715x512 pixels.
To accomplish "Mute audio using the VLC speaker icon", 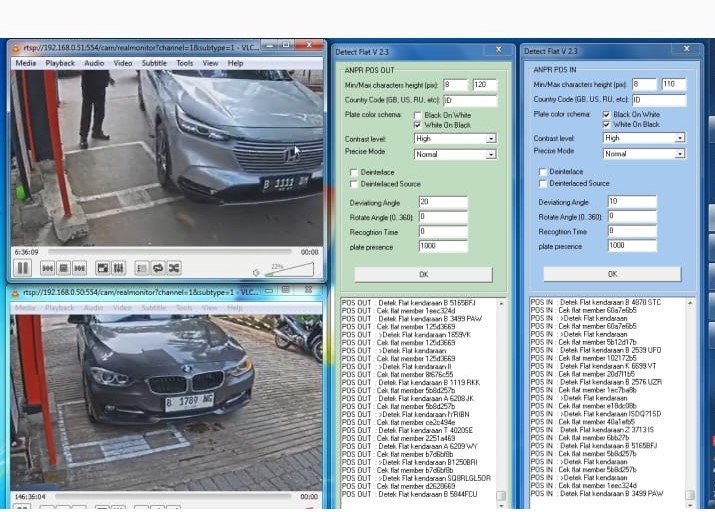I will click(x=257, y=271).
